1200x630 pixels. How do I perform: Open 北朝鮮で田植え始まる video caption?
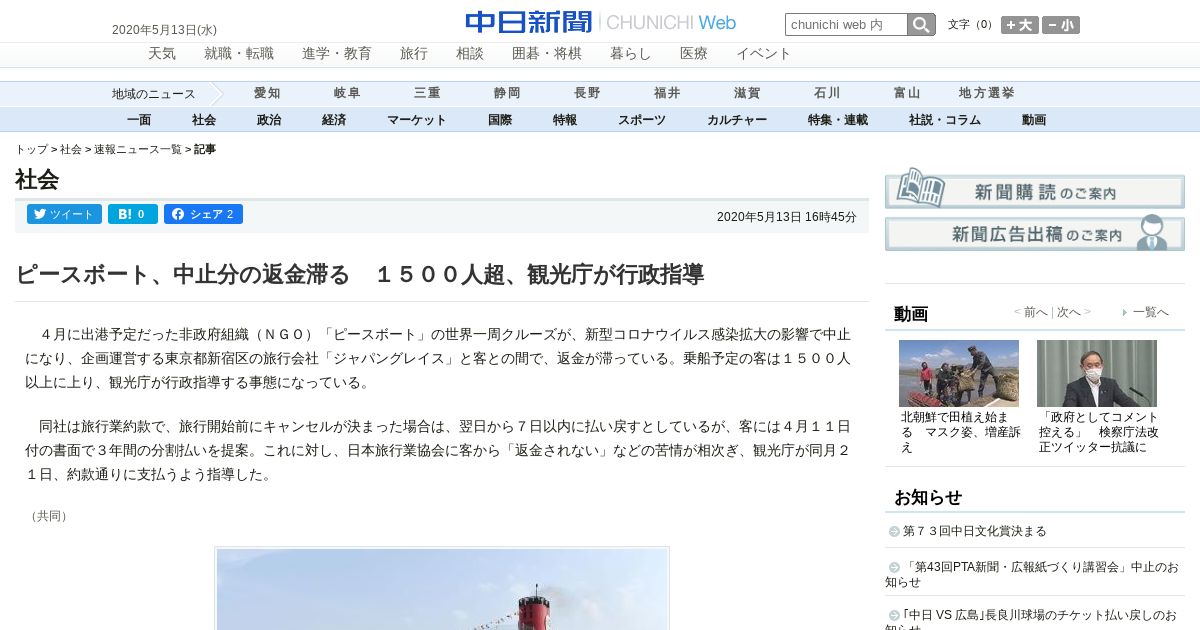click(x=961, y=432)
